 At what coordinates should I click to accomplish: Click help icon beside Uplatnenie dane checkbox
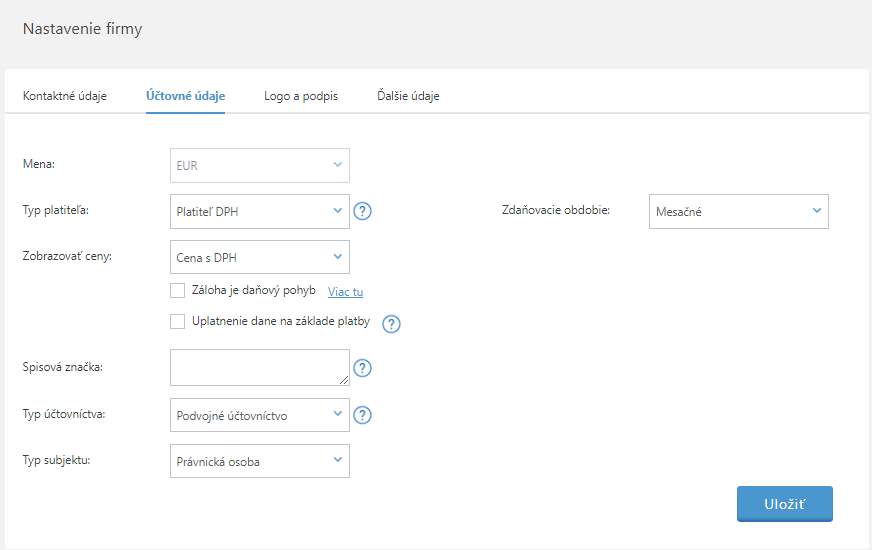392,323
